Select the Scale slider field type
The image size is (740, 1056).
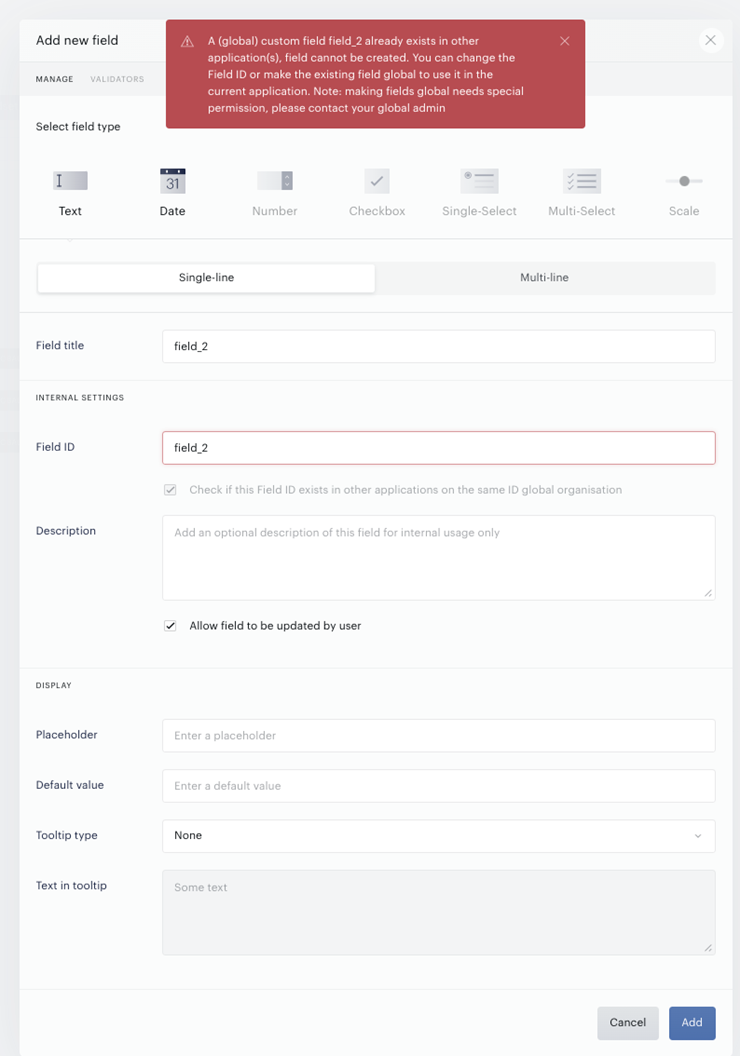point(684,180)
